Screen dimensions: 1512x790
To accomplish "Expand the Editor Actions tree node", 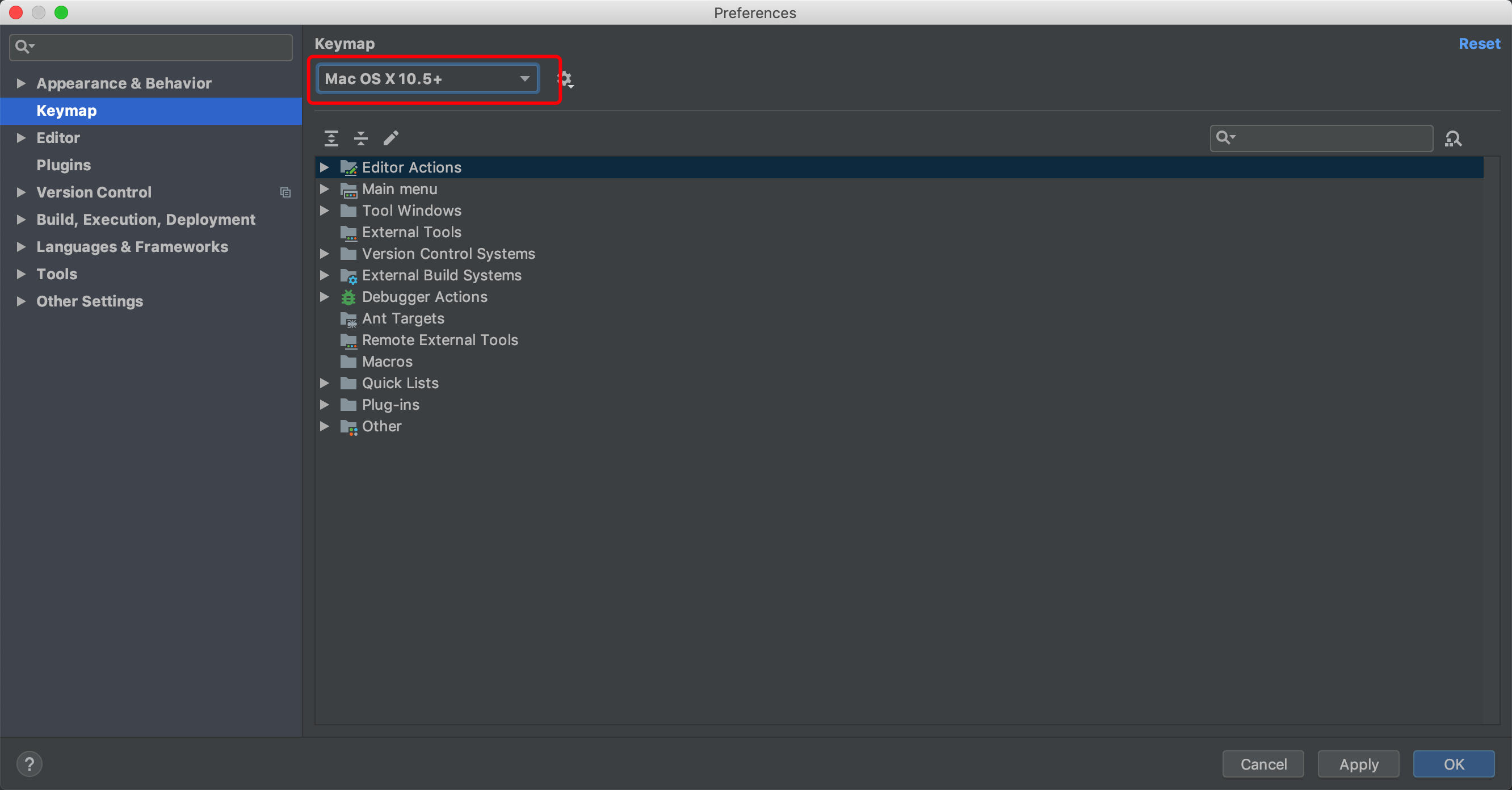I will (x=325, y=168).
